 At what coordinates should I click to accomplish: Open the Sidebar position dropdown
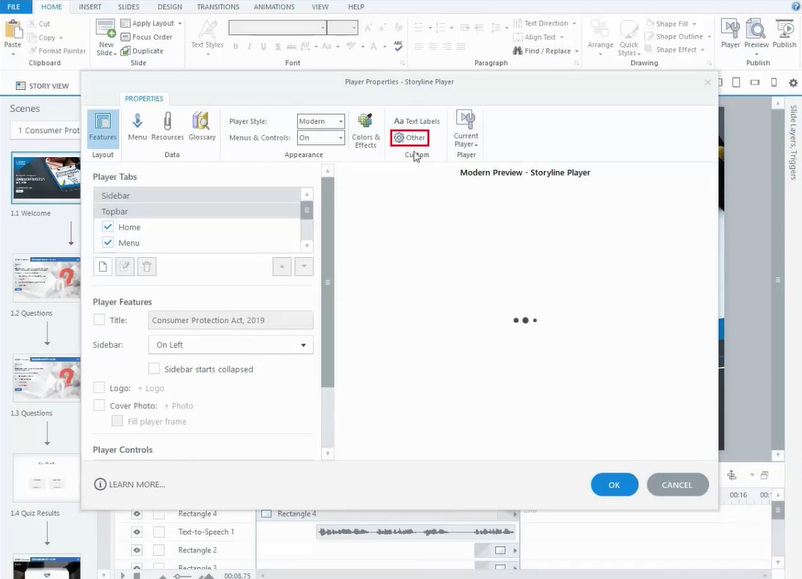pos(231,345)
